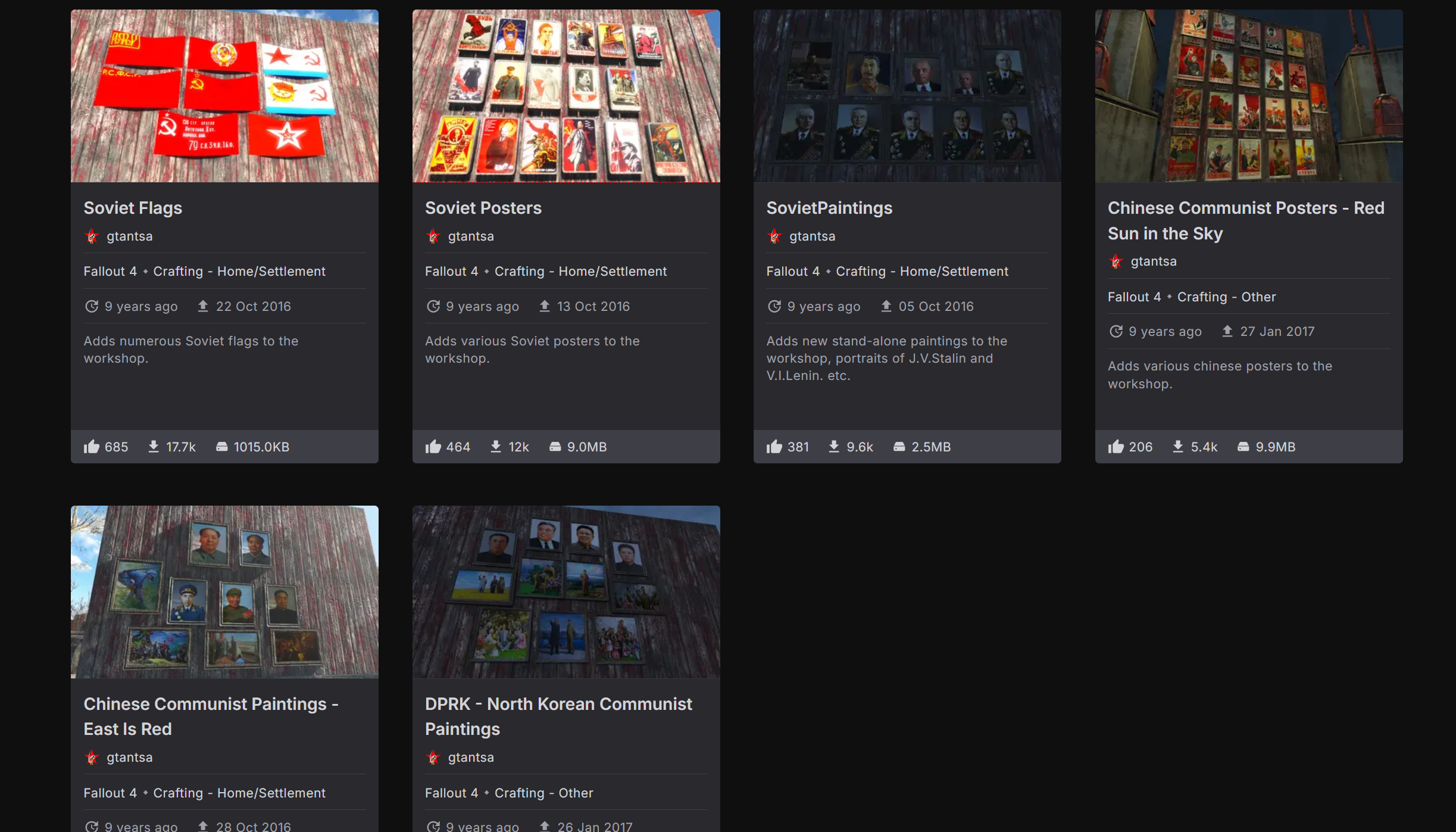The image size is (1456, 832).
Task: Open gtantsa author profile under SovietPaintings
Action: (812, 236)
